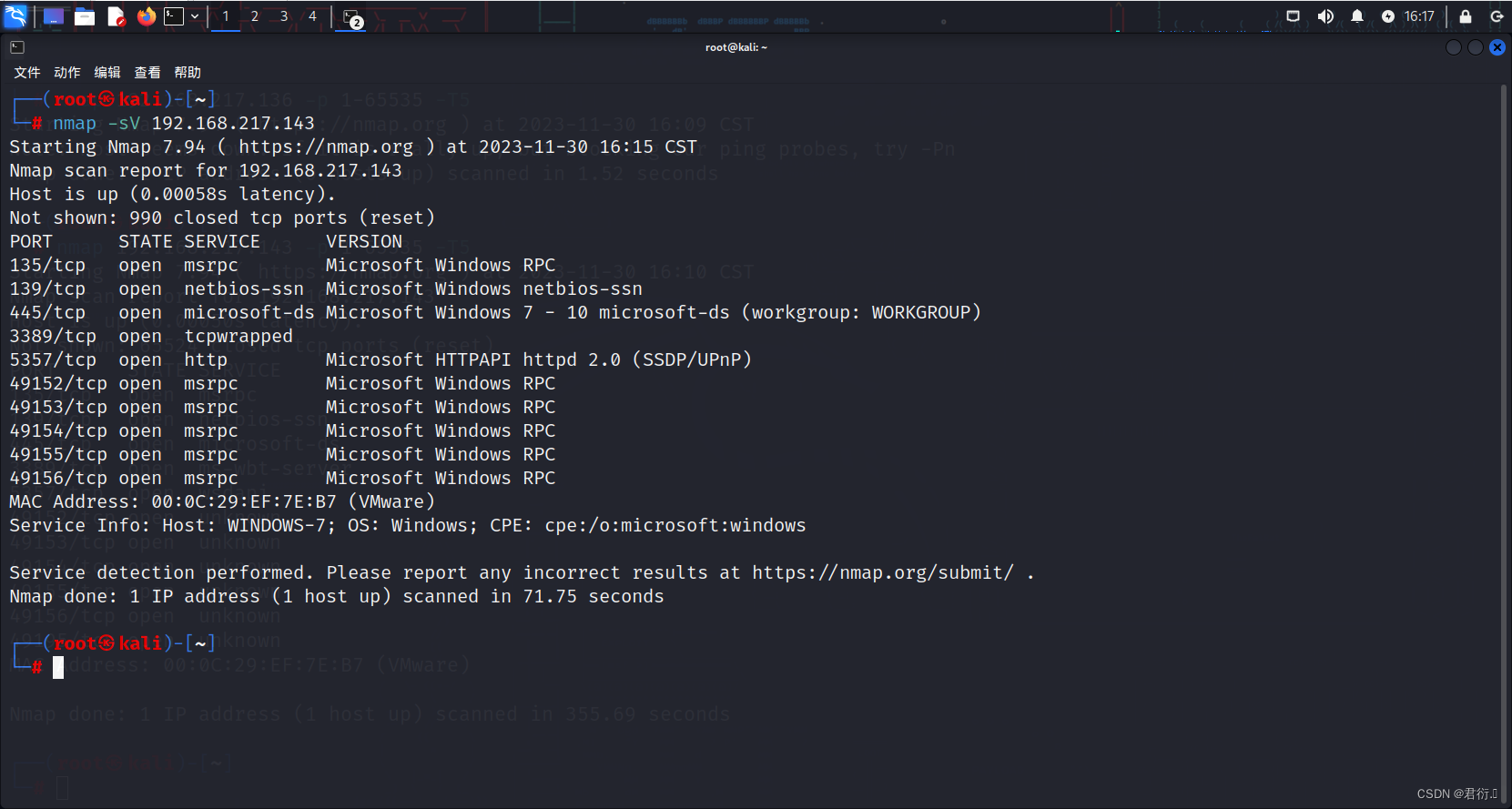Image resolution: width=1512 pixels, height=809 pixels.
Task: Click the 'STATE' column header
Action: 146,241
